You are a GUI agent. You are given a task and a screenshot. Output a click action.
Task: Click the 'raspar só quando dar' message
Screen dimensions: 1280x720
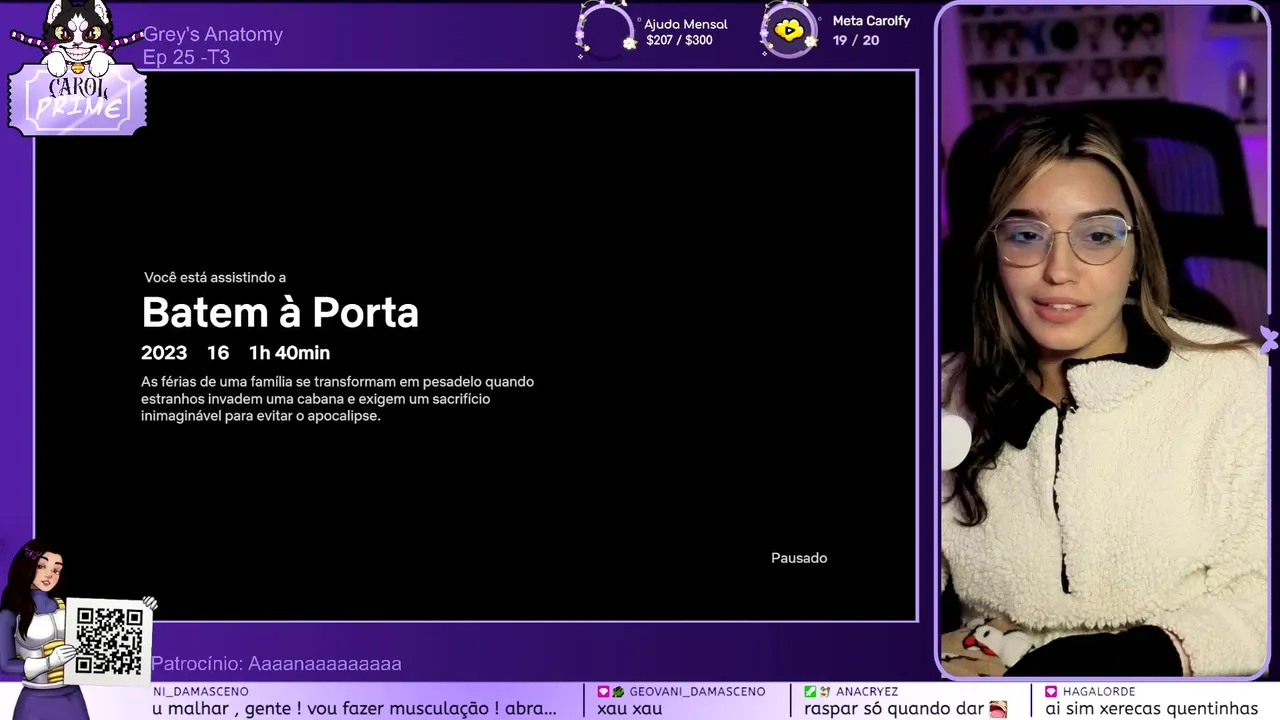tap(894, 709)
